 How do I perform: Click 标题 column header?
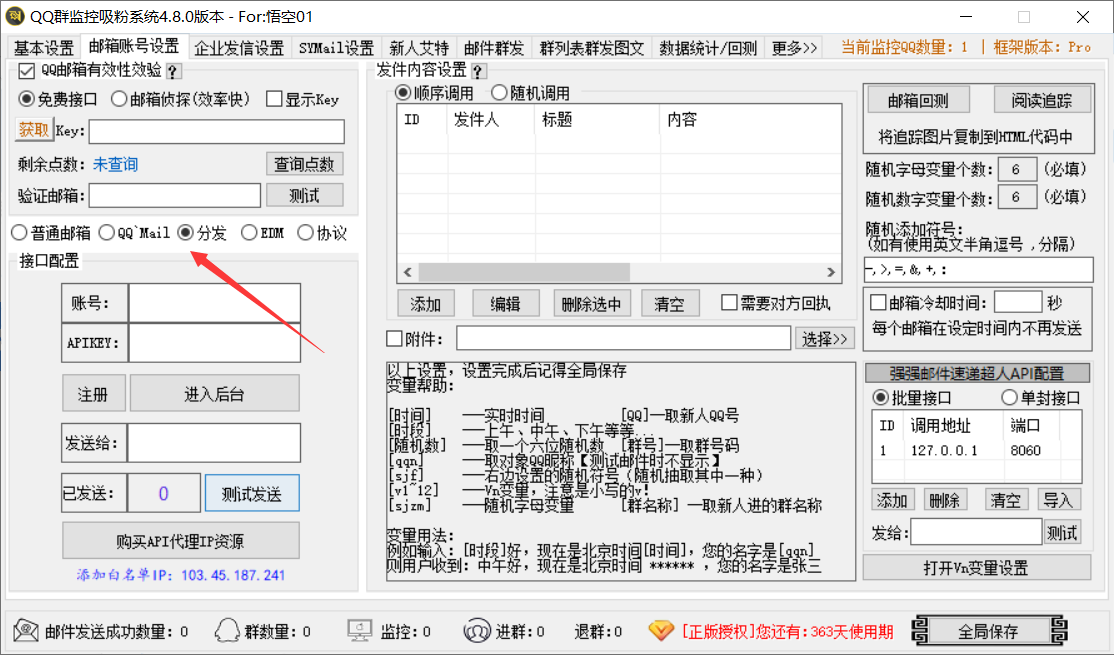pos(558,119)
